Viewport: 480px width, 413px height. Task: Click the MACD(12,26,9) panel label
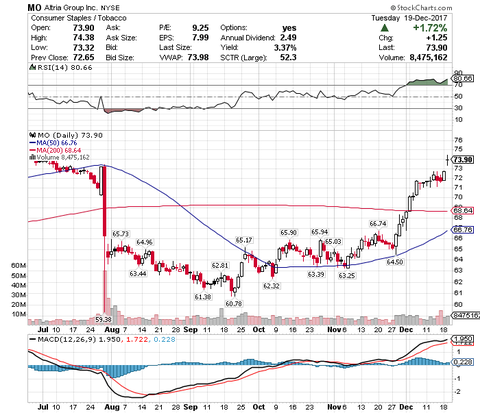click(67, 340)
